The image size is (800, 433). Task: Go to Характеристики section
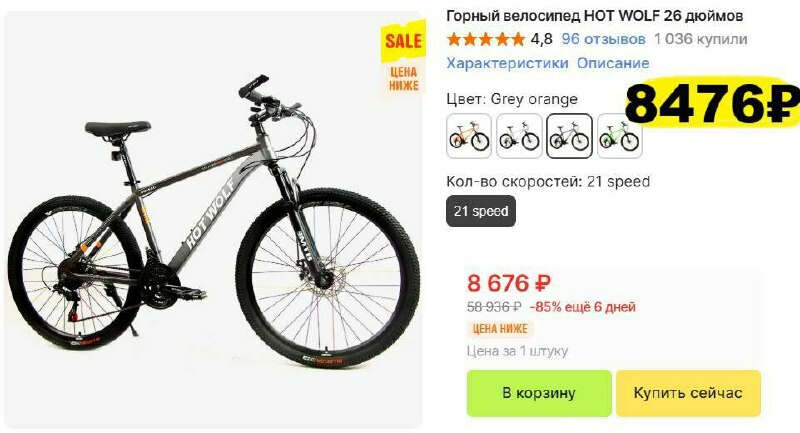[x=507, y=63]
